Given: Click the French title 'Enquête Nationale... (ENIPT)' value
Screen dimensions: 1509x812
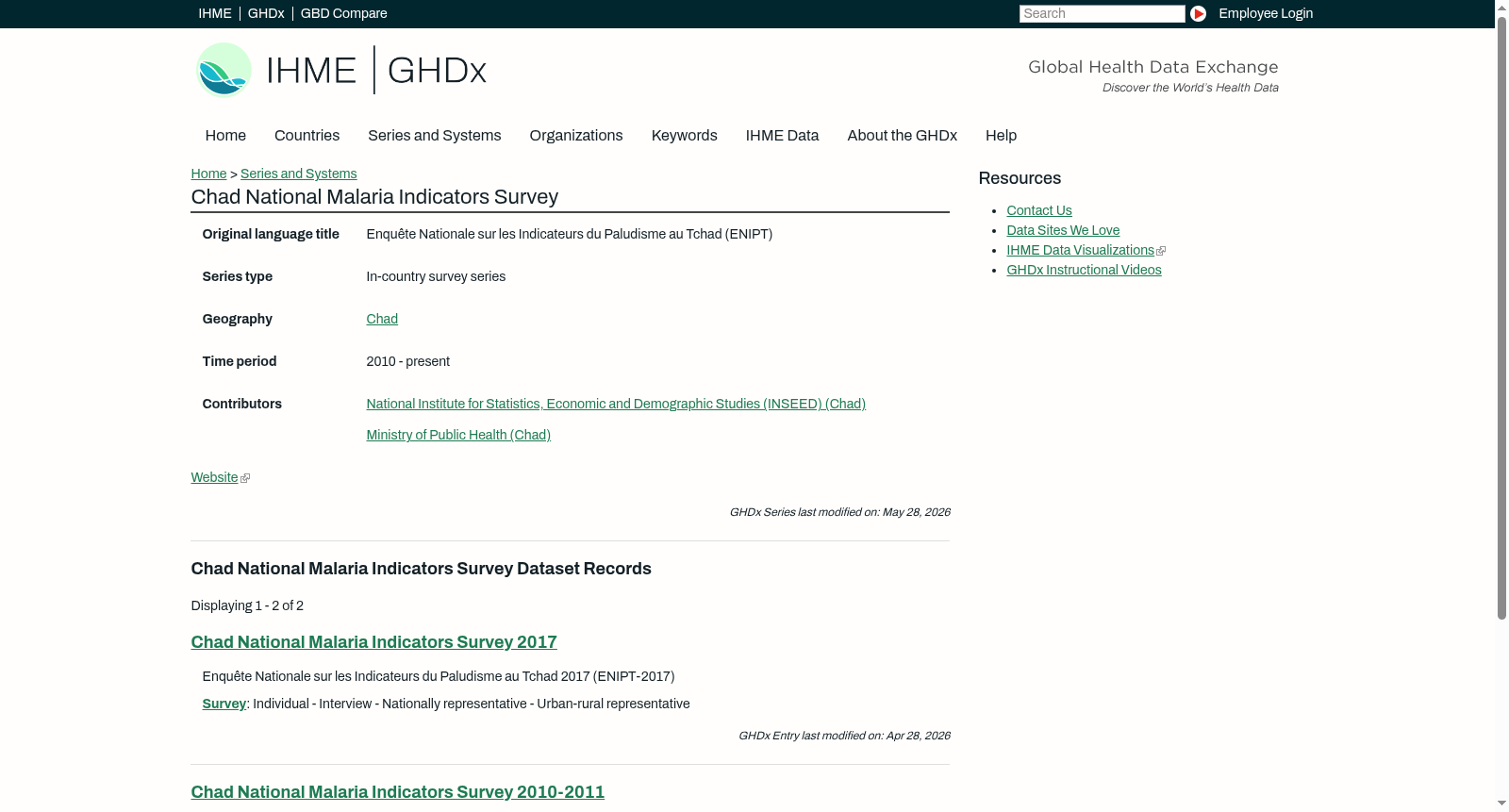Looking at the screenshot, I should coord(569,234).
